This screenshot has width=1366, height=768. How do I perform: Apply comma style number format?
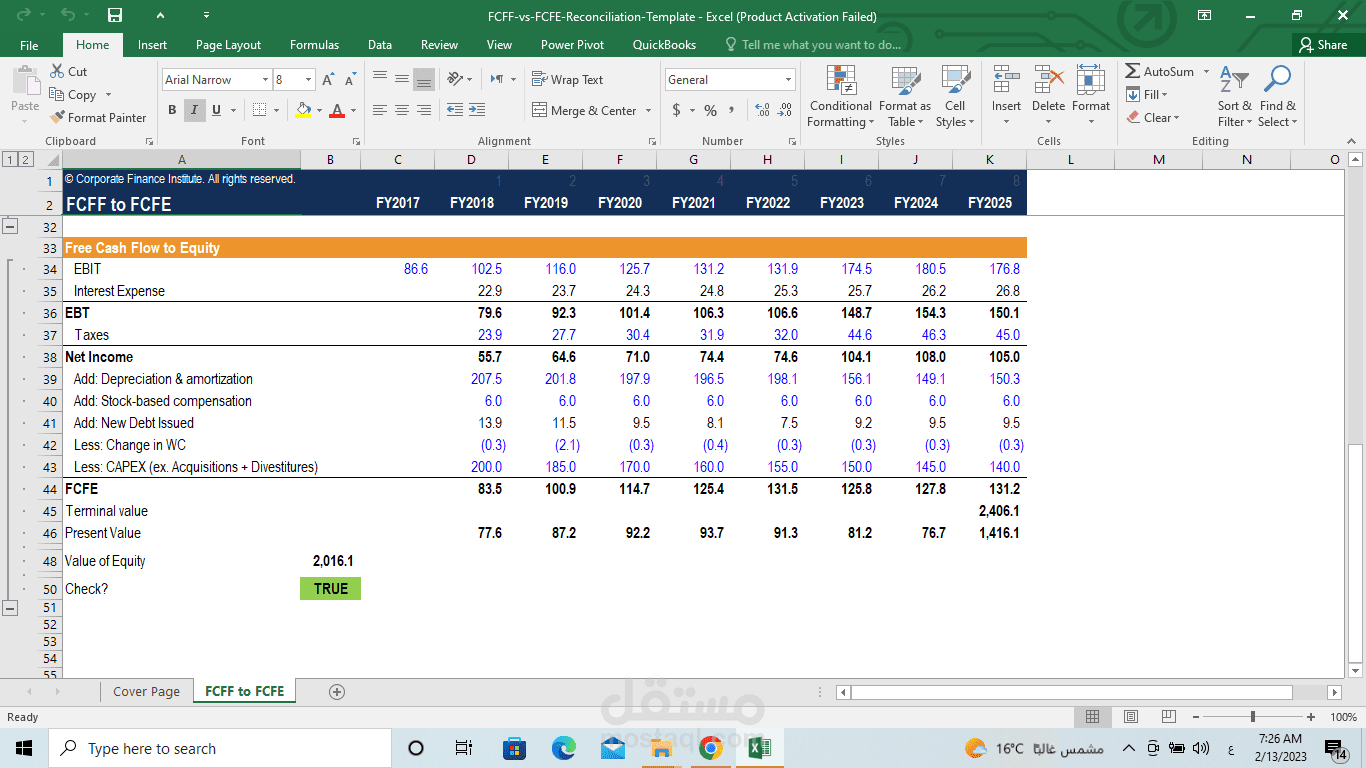[731, 110]
